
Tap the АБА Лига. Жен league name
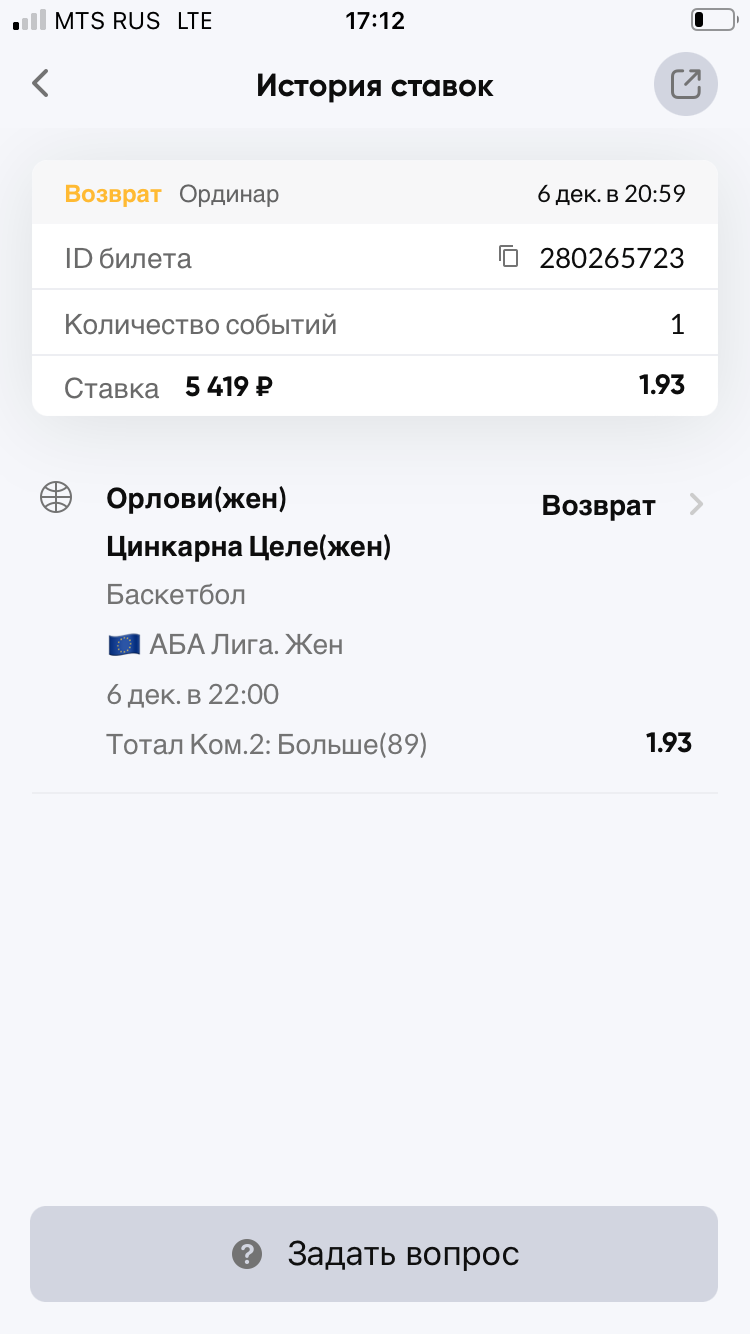[x=246, y=645]
